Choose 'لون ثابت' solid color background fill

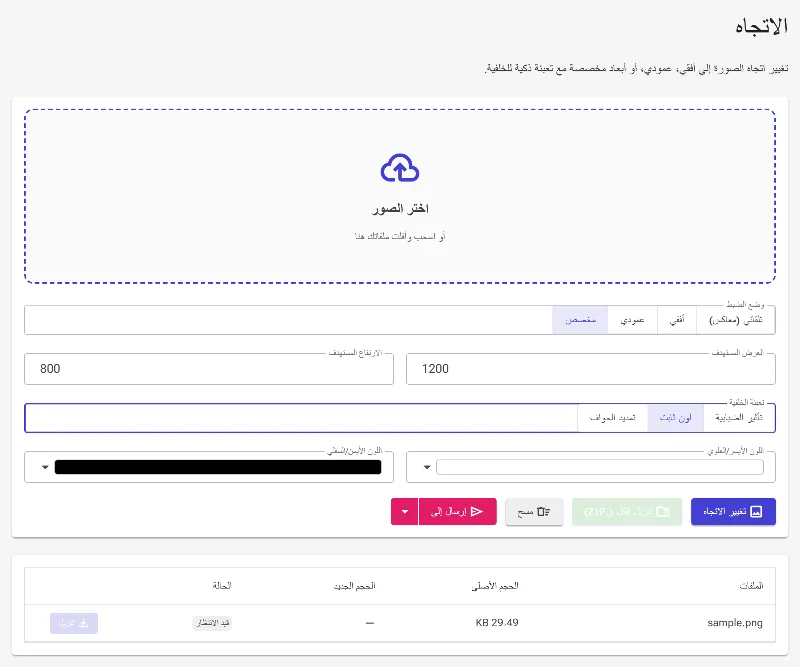click(x=676, y=418)
